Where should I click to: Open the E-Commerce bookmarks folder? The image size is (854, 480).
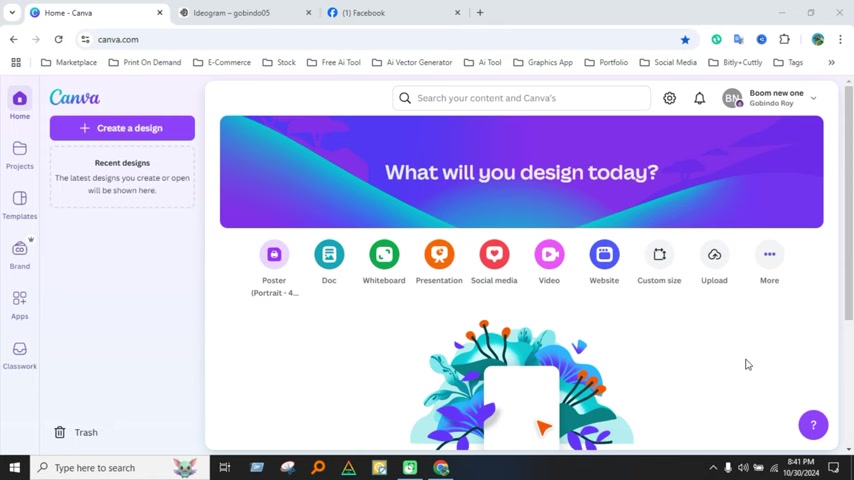(222, 63)
